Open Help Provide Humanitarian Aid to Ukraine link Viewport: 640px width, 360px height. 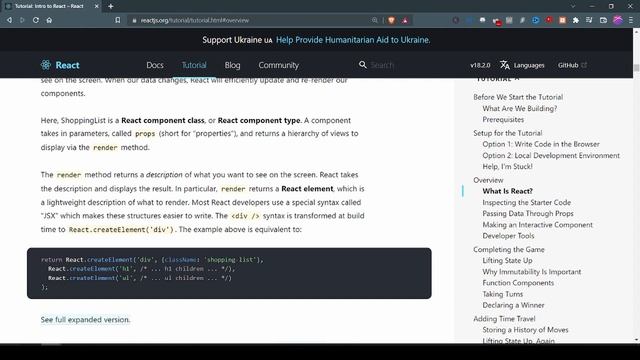coord(353,40)
